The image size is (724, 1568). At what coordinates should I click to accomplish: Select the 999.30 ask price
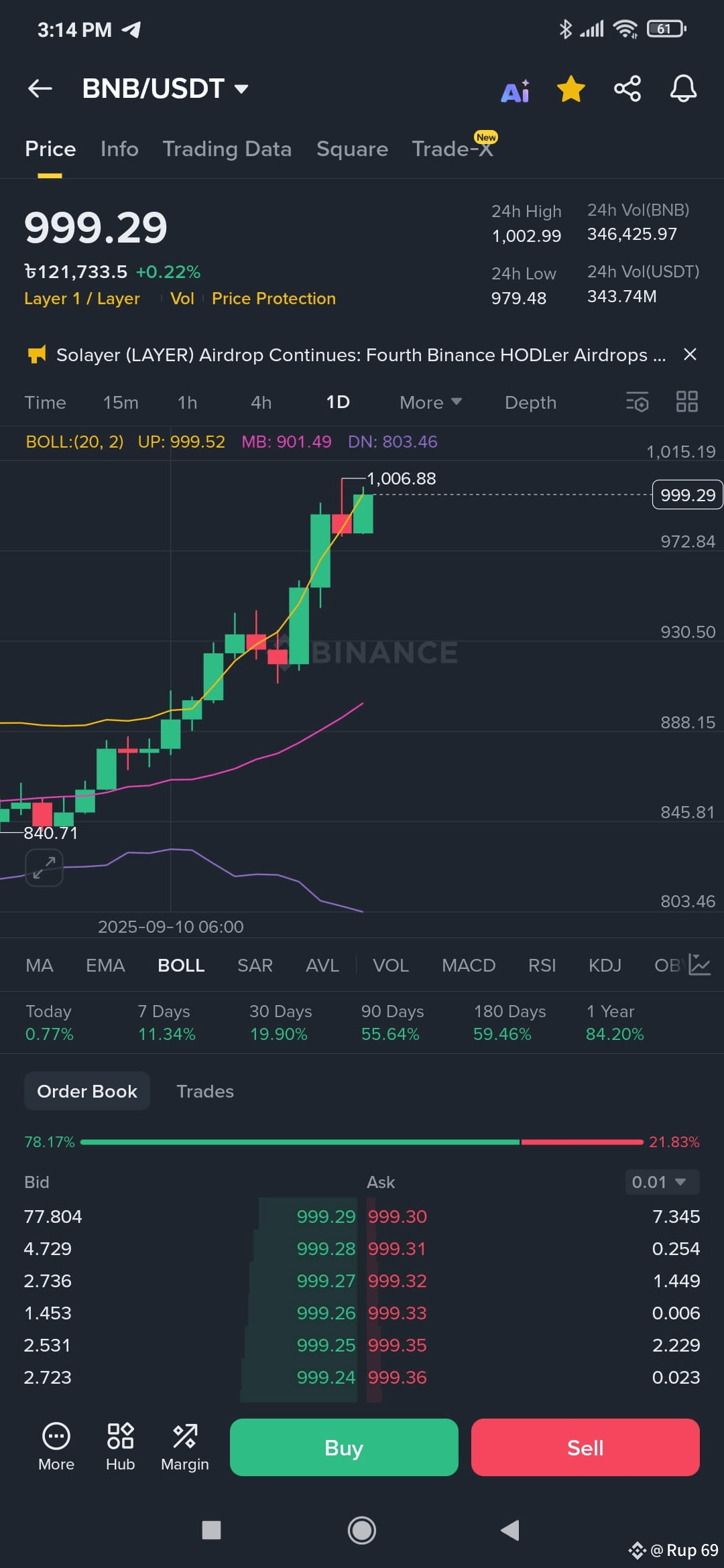click(x=398, y=1216)
